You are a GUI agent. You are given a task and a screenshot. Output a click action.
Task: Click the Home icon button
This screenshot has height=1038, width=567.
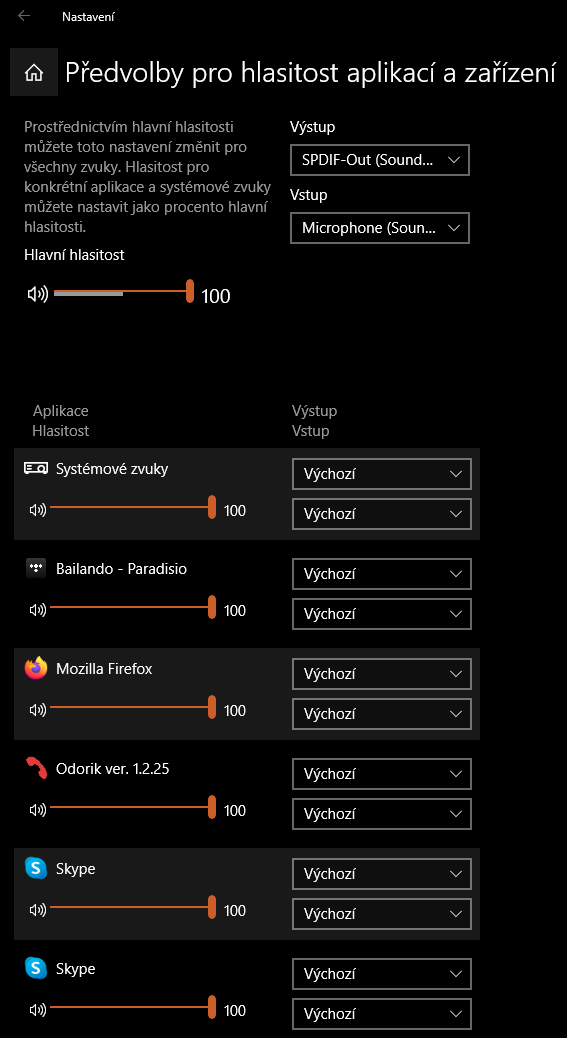(34, 73)
